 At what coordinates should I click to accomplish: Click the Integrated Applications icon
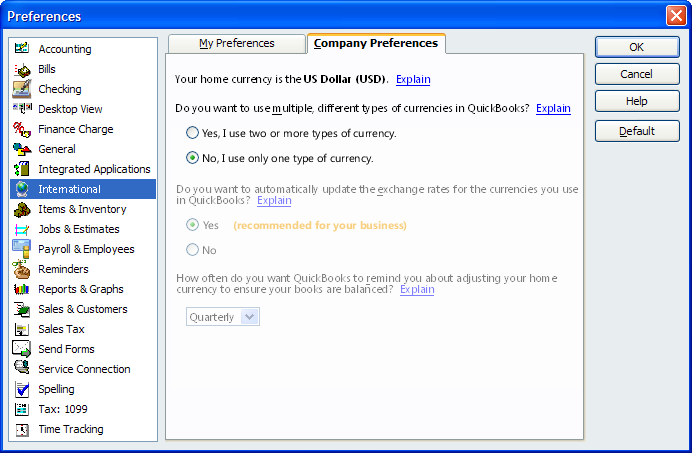point(22,169)
